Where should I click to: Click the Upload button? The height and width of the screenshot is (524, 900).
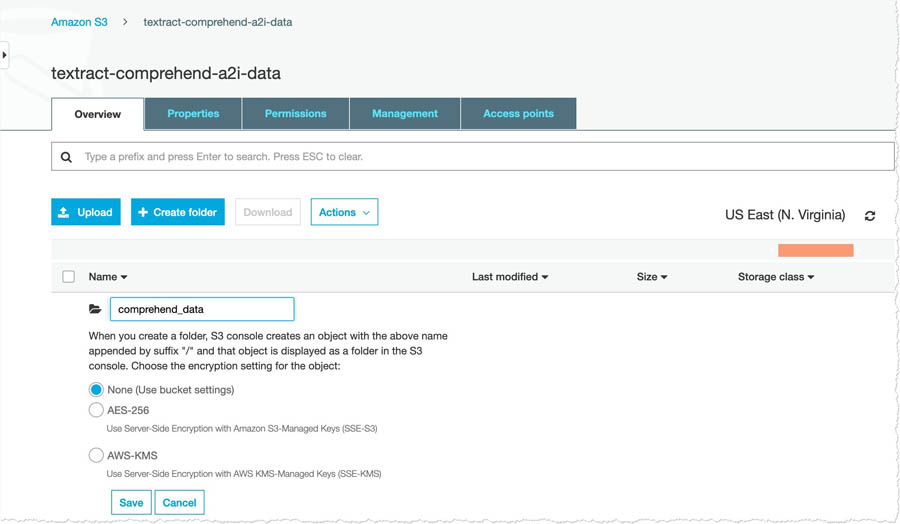86,212
